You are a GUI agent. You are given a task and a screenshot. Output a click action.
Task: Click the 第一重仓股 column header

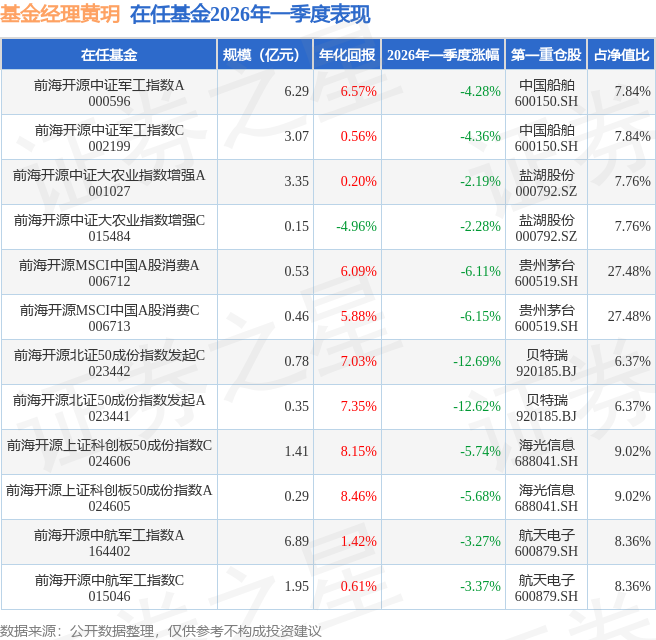[x=546, y=55]
